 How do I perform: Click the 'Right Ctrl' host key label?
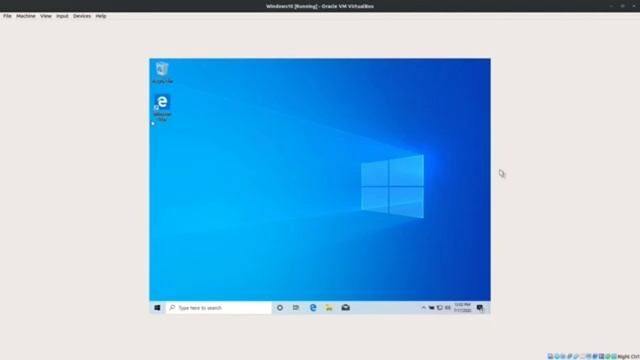click(628, 357)
